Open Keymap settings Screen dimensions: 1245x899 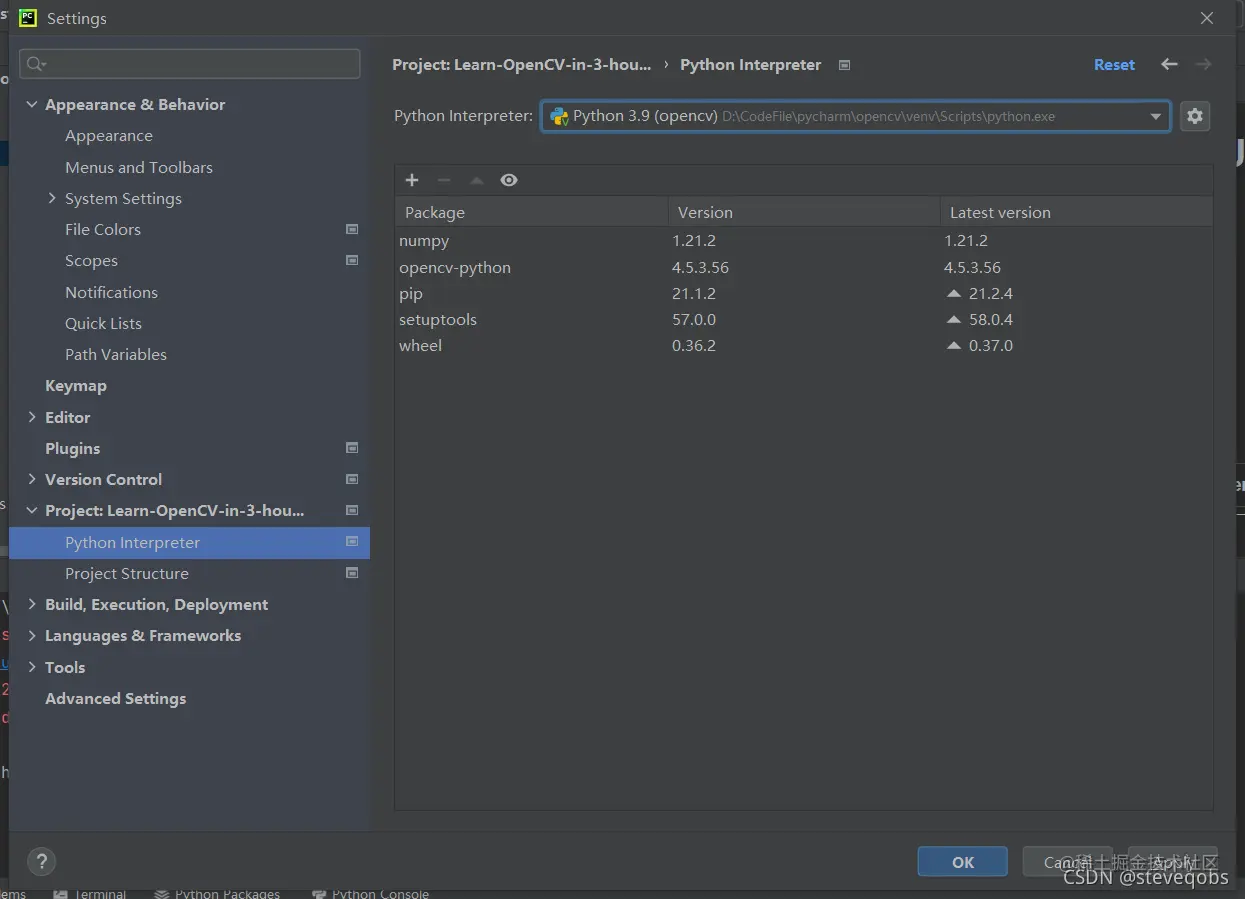click(x=76, y=385)
